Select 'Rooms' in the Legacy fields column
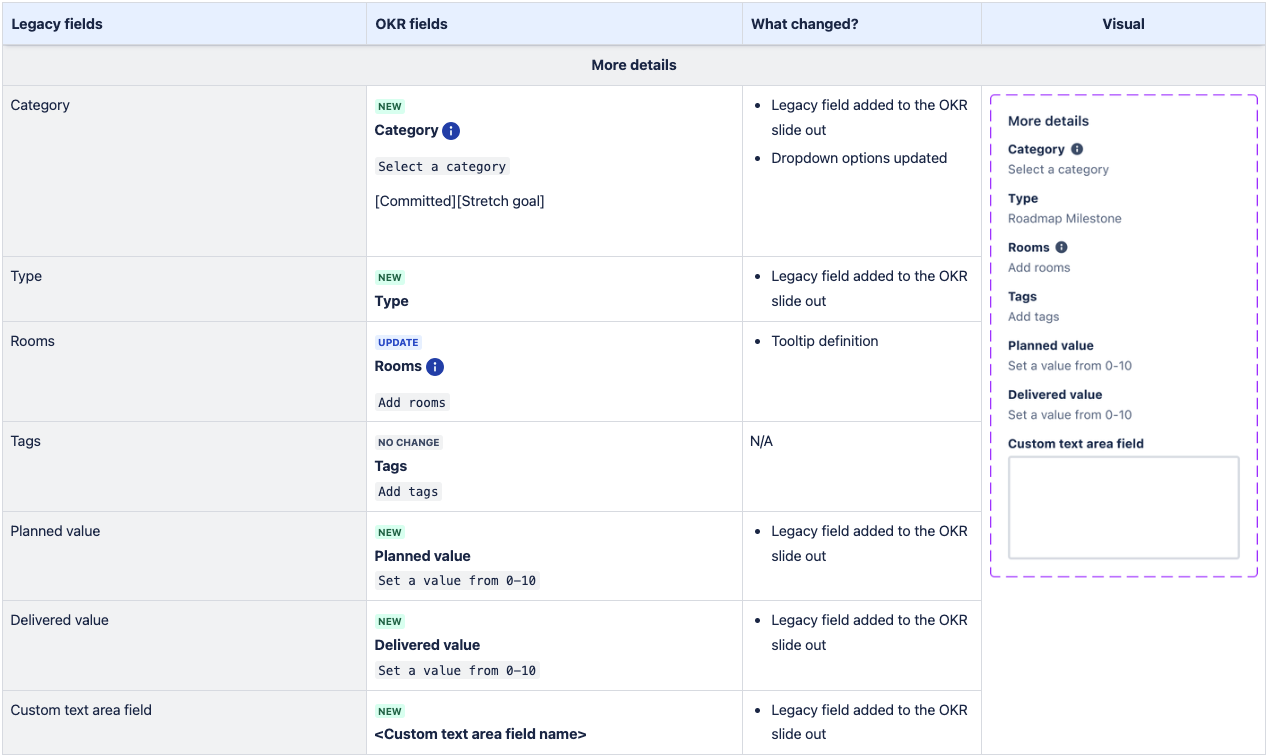The image size is (1266, 755). coord(33,341)
